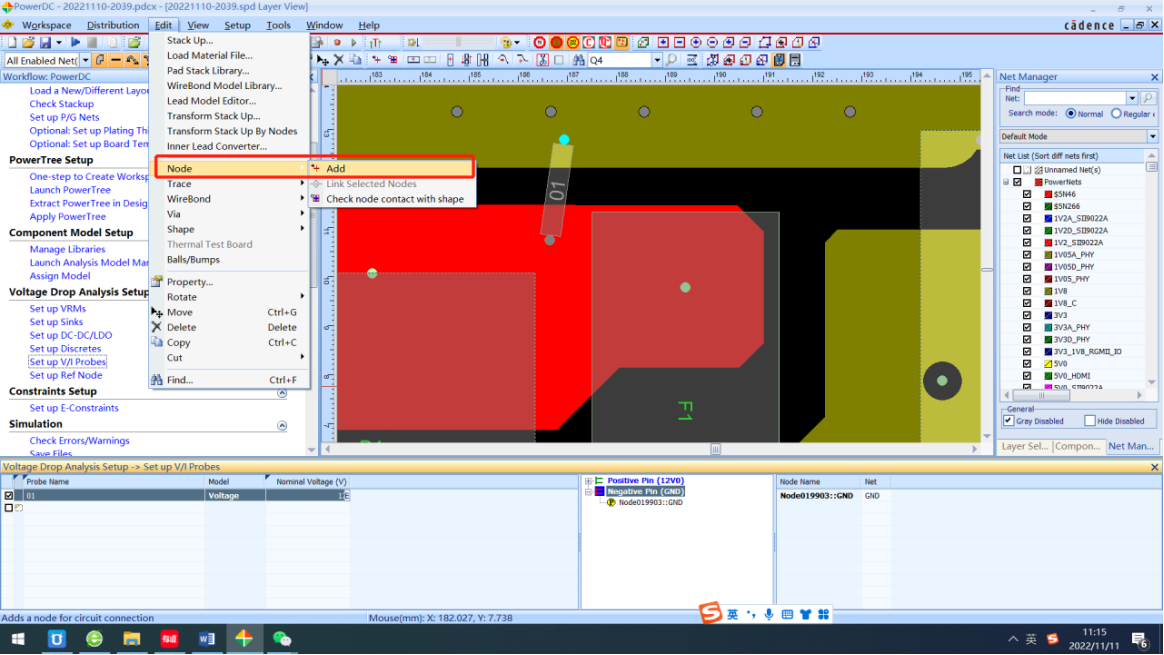
Task: Open the Q4 layer dropdown arrow
Action: click(657, 60)
